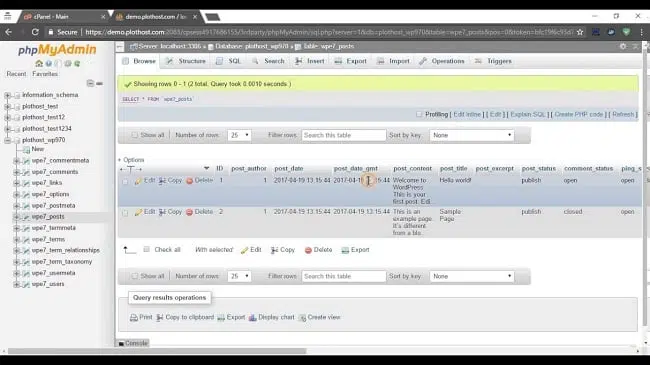Image resolution: width=650 pixels, height=365 pixels.
Task: Click the reload navigation panel icon
Action: coord(77,63)
